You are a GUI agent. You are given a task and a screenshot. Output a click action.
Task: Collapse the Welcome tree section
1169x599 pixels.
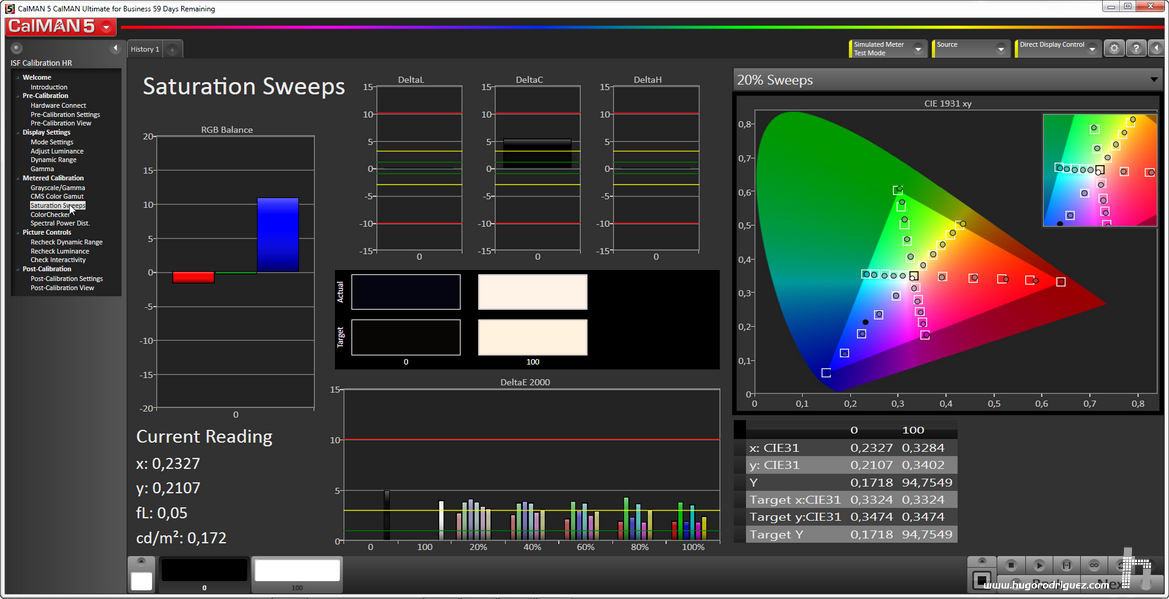pyautogui.click(x=17, y=78)
